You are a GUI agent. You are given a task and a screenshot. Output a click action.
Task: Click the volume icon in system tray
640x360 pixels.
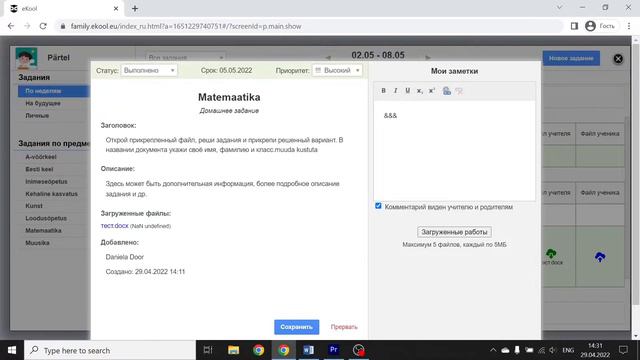pyautogui.click(x=553, y=350)
